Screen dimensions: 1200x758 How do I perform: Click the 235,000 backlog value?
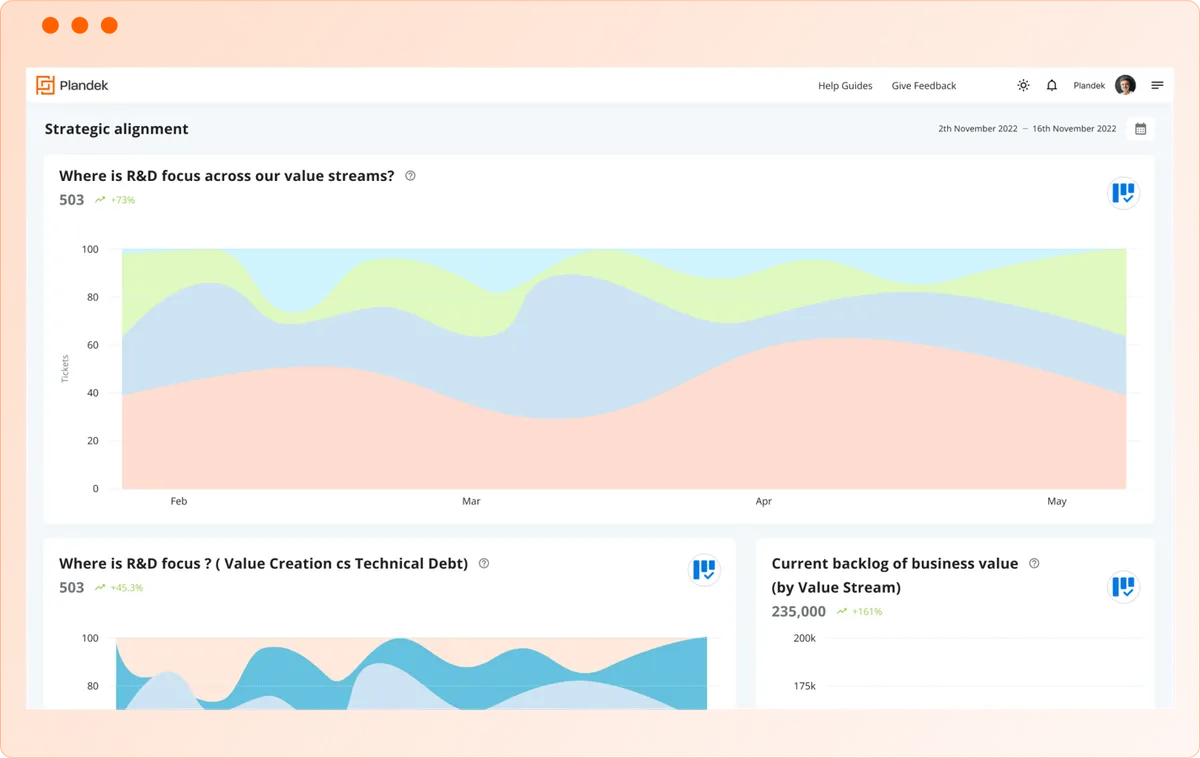(798, 612)
